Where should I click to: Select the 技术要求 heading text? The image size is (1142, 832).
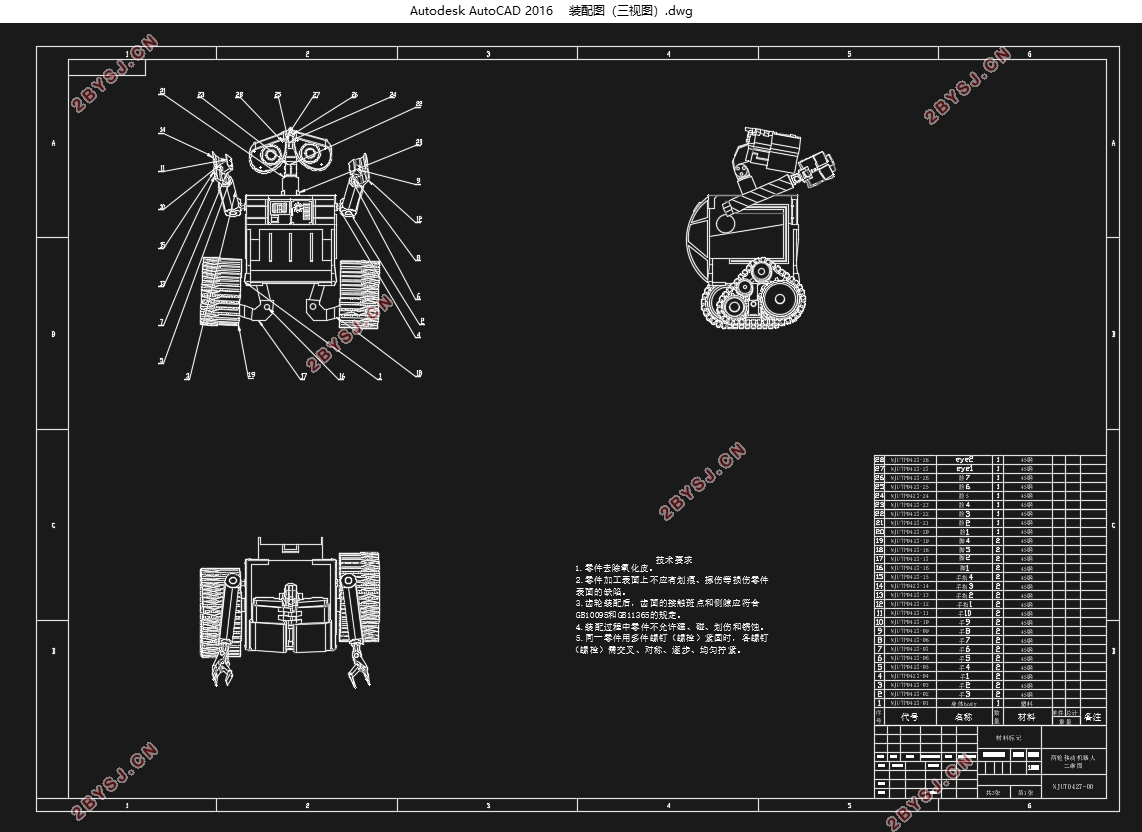pyautogui.click(x=674, y=560)
